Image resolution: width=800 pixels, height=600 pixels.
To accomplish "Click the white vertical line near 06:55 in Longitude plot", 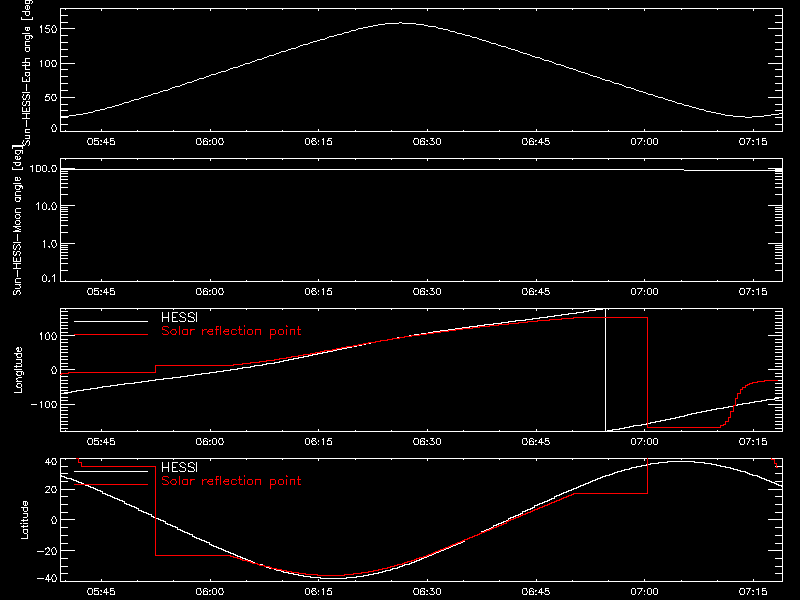I will (606, 370).
